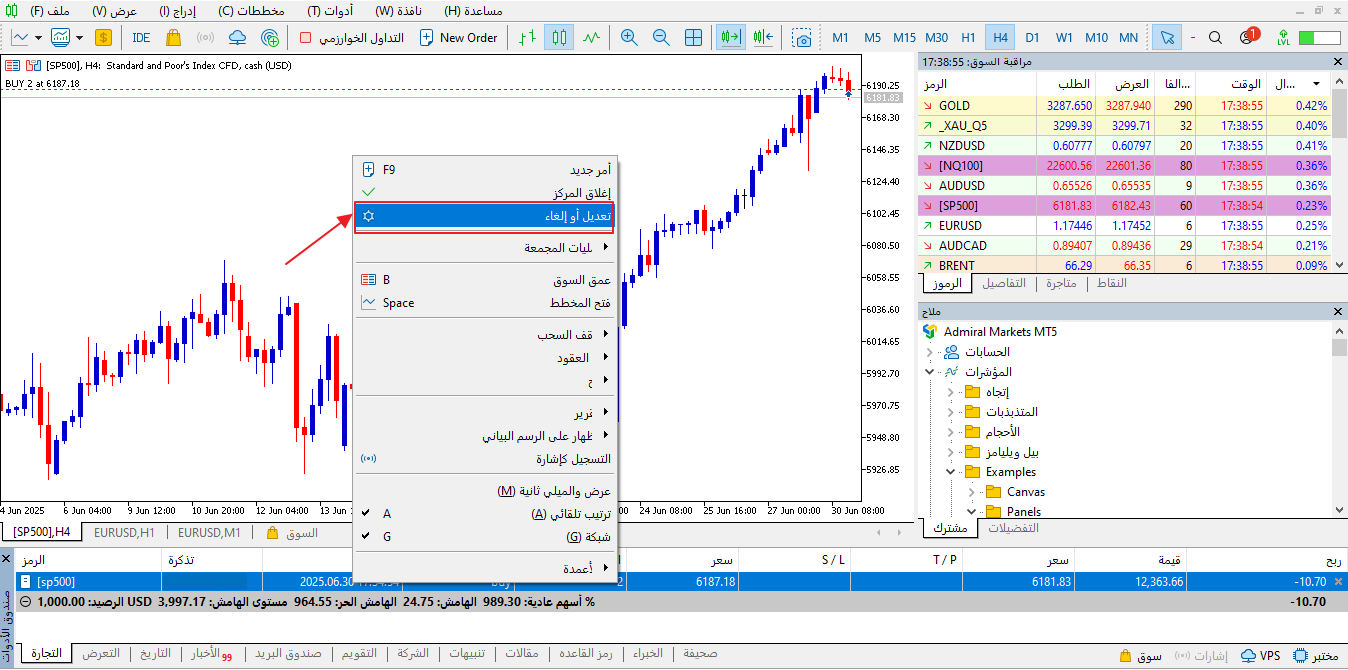Open the account profile icon with notification
Viewport: 1348px width, 670px height.
(1249, 37)
